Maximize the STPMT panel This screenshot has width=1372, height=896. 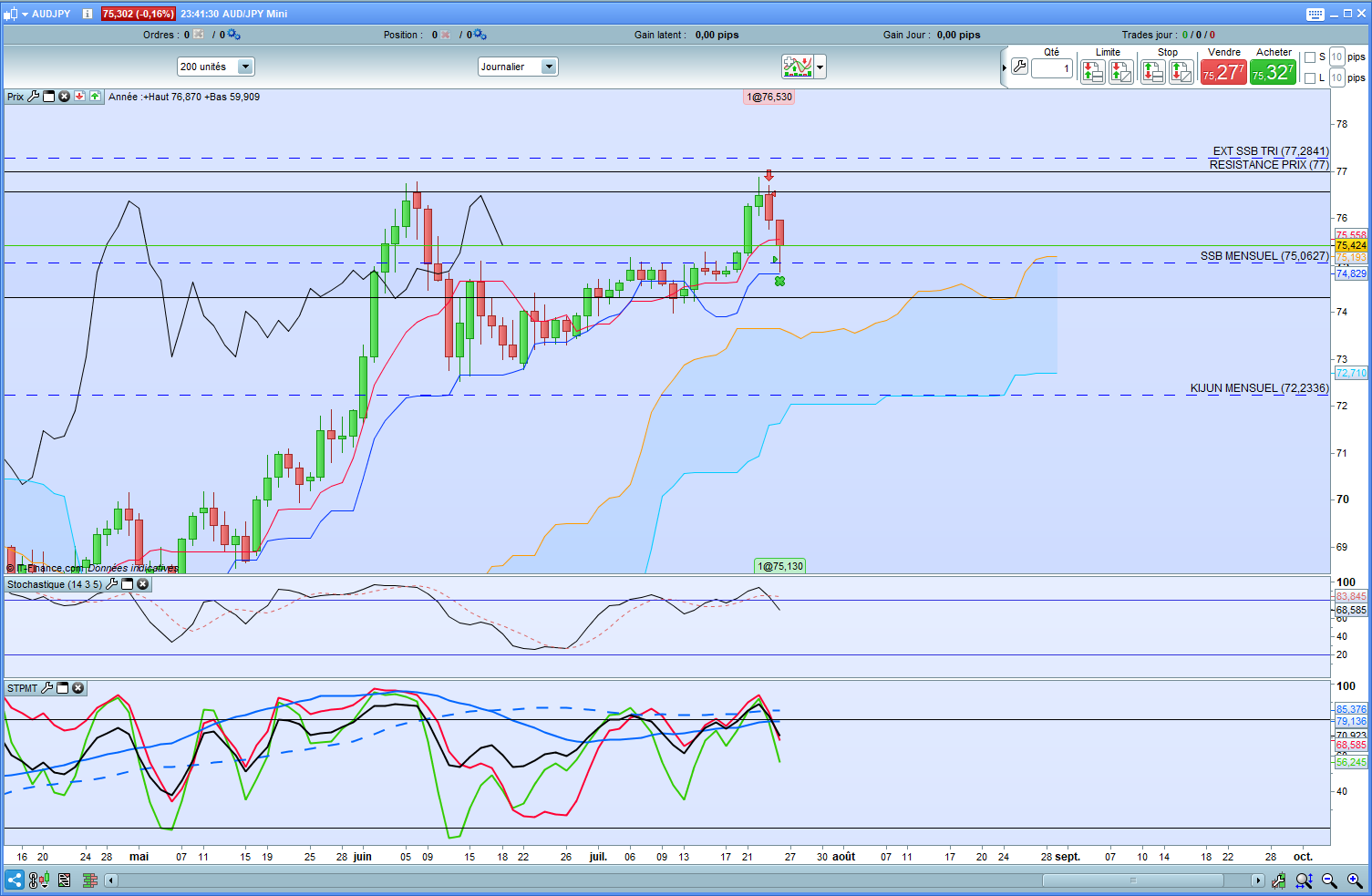pyautogui.click(x=63, y=688)
